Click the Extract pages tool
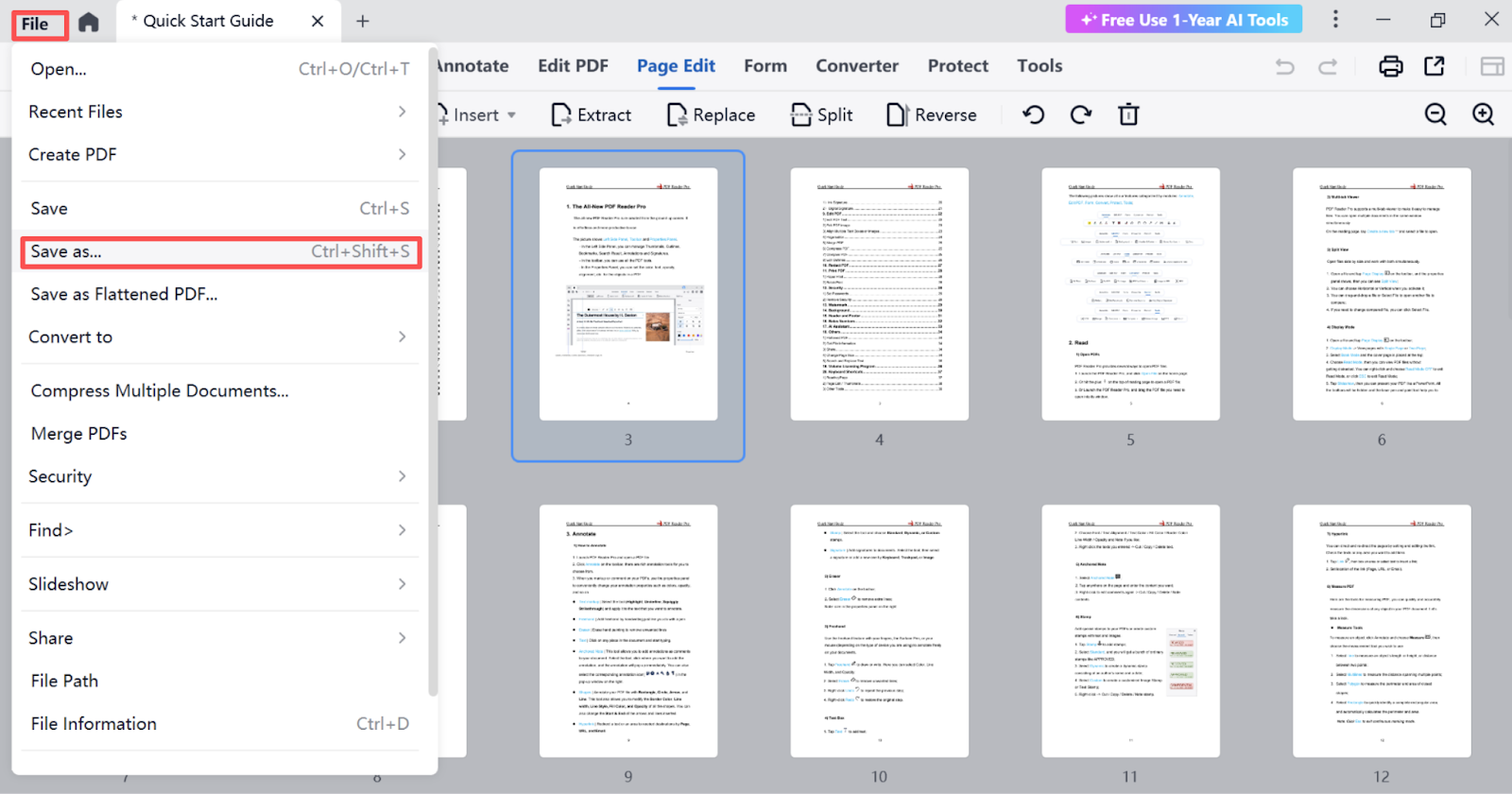The height and width of the screenshot is (794, 1512). (x=592, y=115)
